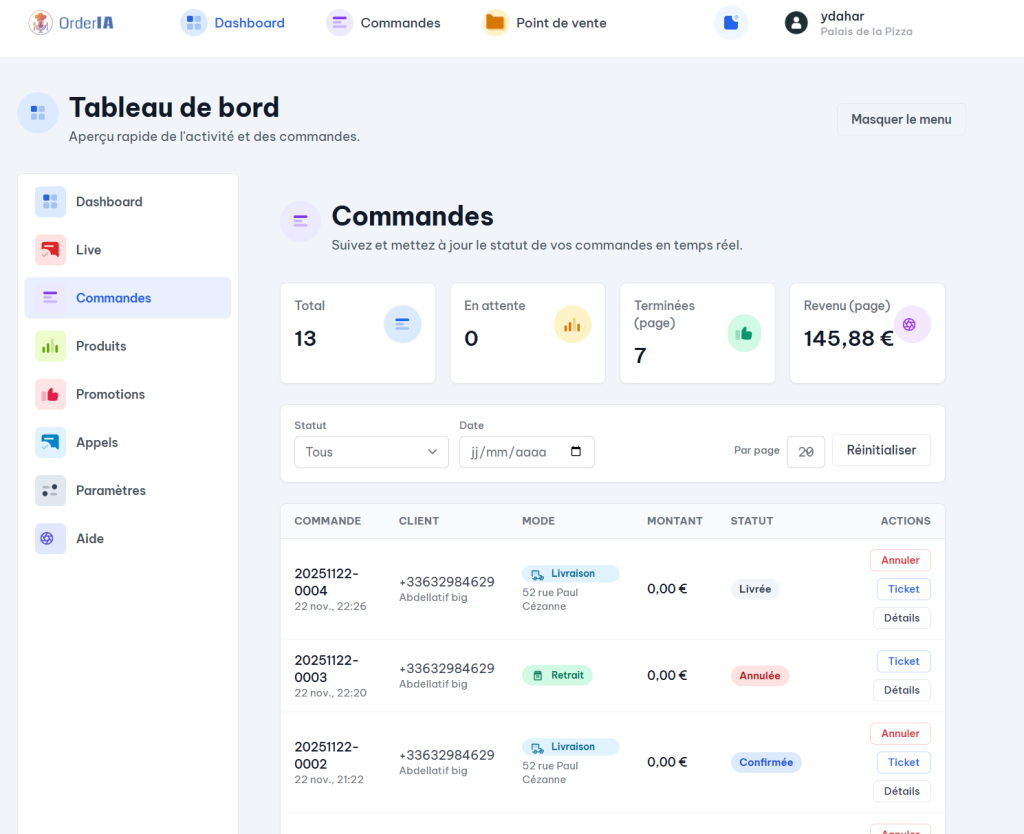Hide the sidebar with Masquer le menu
The width and height of the screenshot is (1024, 834).
901,119
